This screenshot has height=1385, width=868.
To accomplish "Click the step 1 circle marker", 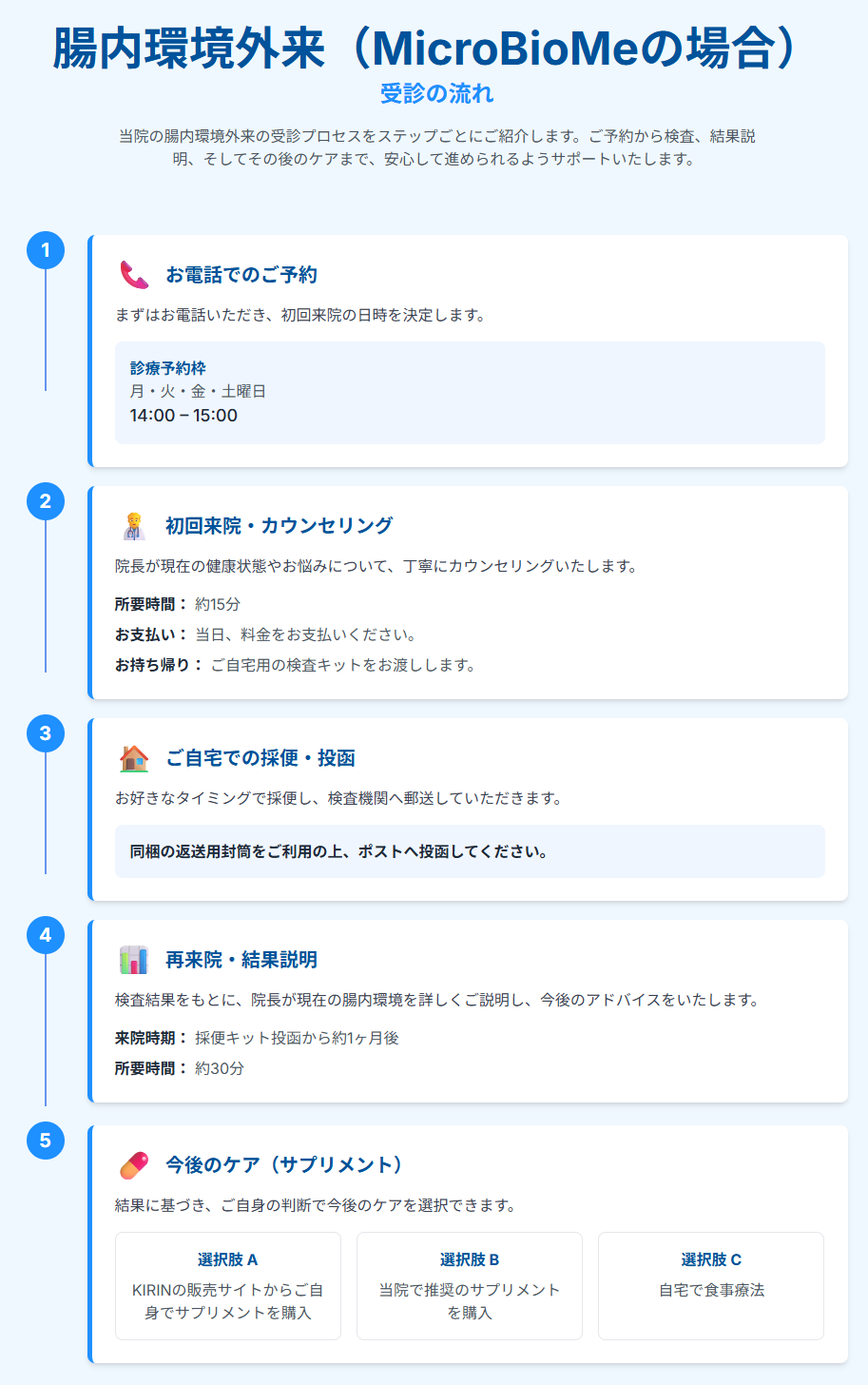I will (x=46, y=250).
